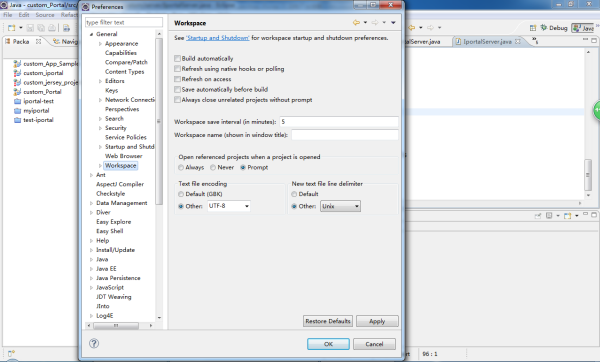Viewport: 600px width, 362px height.
Task: Open the UTF-8 encoding dropdown
Action: pos(229,206)
